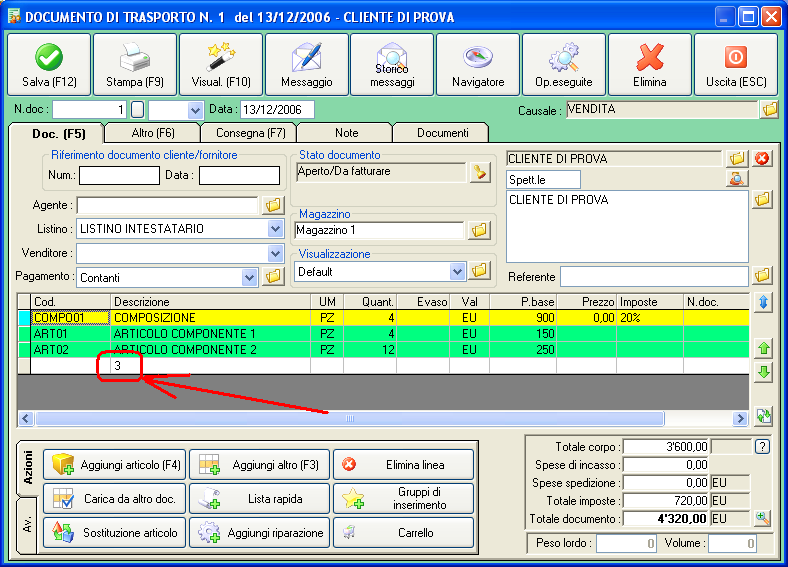This screenshot has width=788, height=567.
Task: Open Visual. (F10) preview
Action: point(221,64)
